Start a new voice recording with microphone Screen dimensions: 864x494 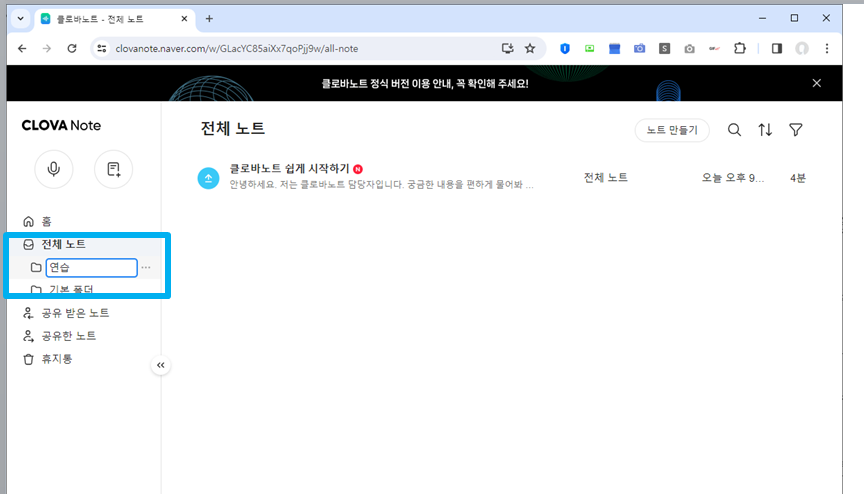[x=53, y=169]
